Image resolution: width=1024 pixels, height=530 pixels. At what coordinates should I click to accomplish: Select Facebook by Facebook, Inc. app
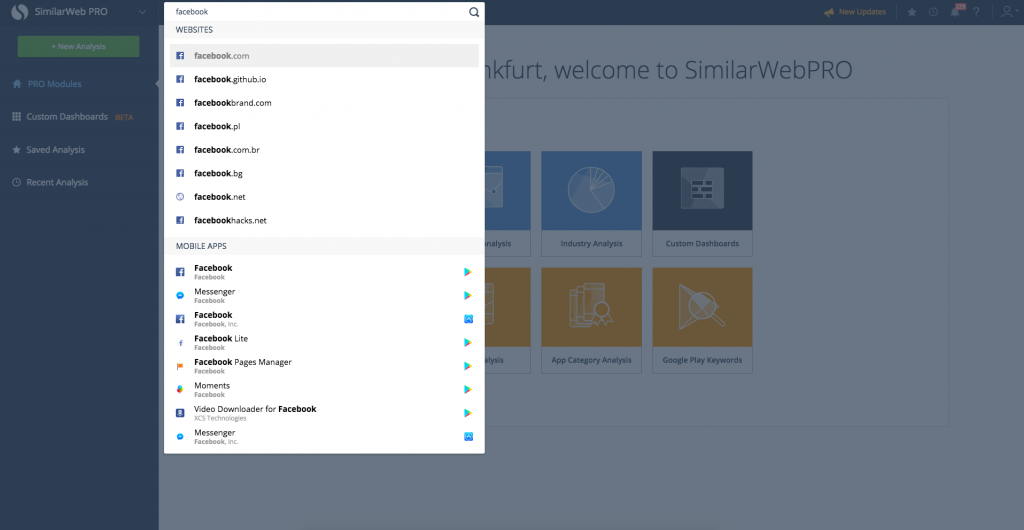pos(324,319)
